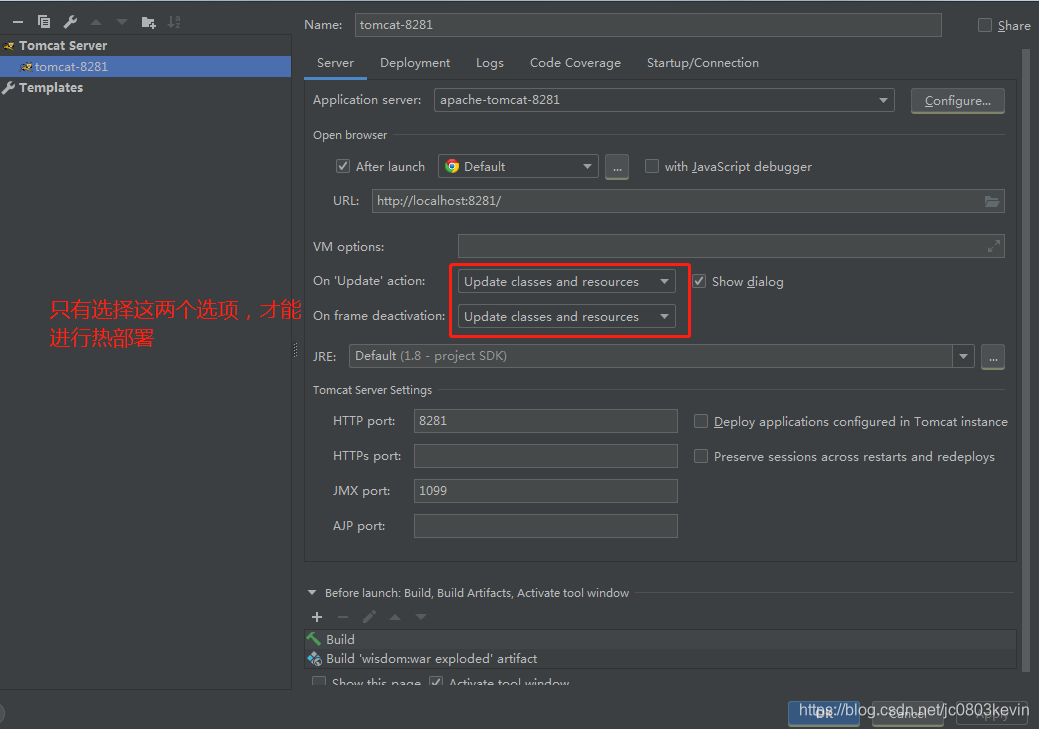Select tomcat-8281 configuration

pos(145,67)
